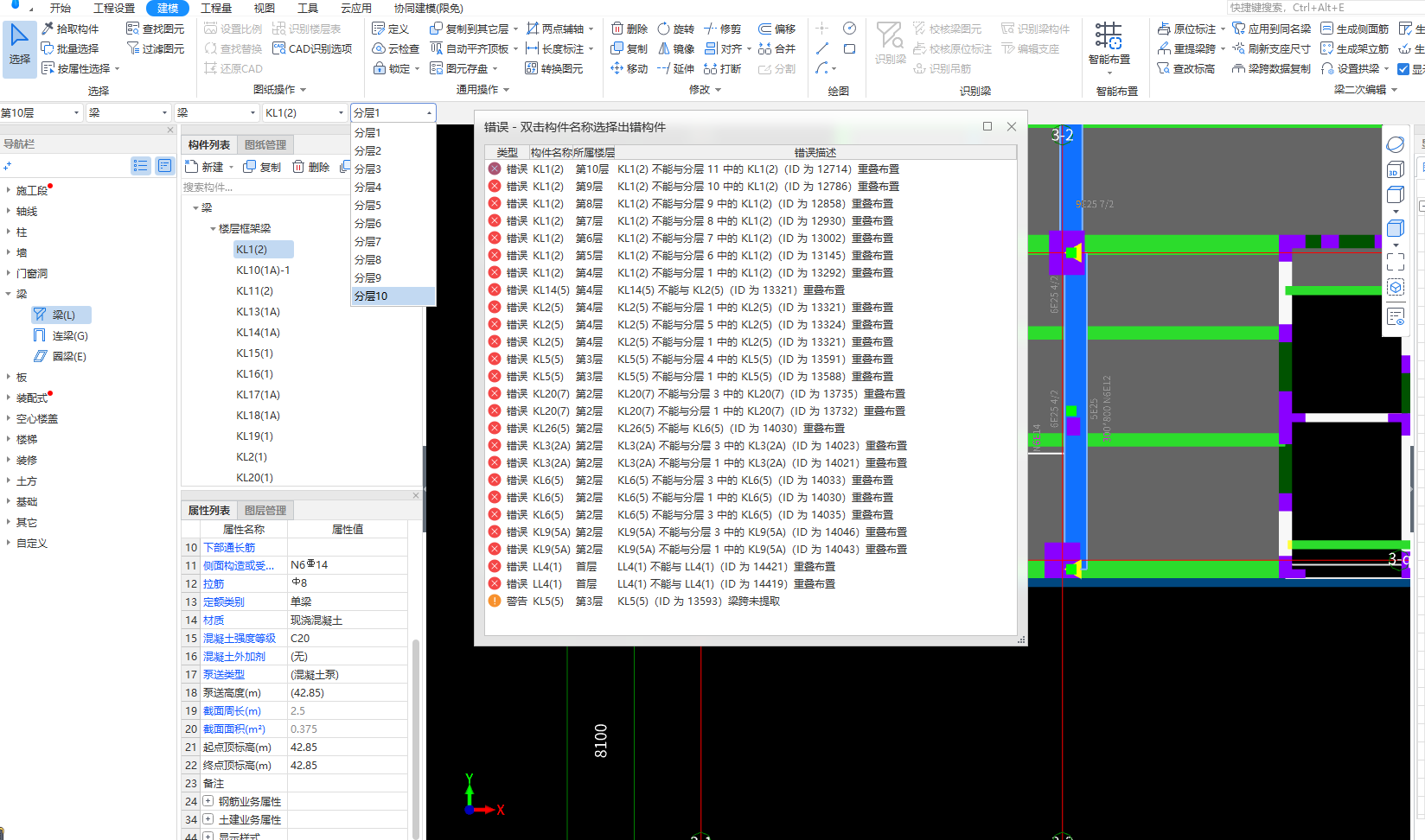Select the 警告 KL5(5) 梁跨未提取 row
The width and height of the screenshot is (1425, 840).
pyautogui.click(x=751, y=601)
